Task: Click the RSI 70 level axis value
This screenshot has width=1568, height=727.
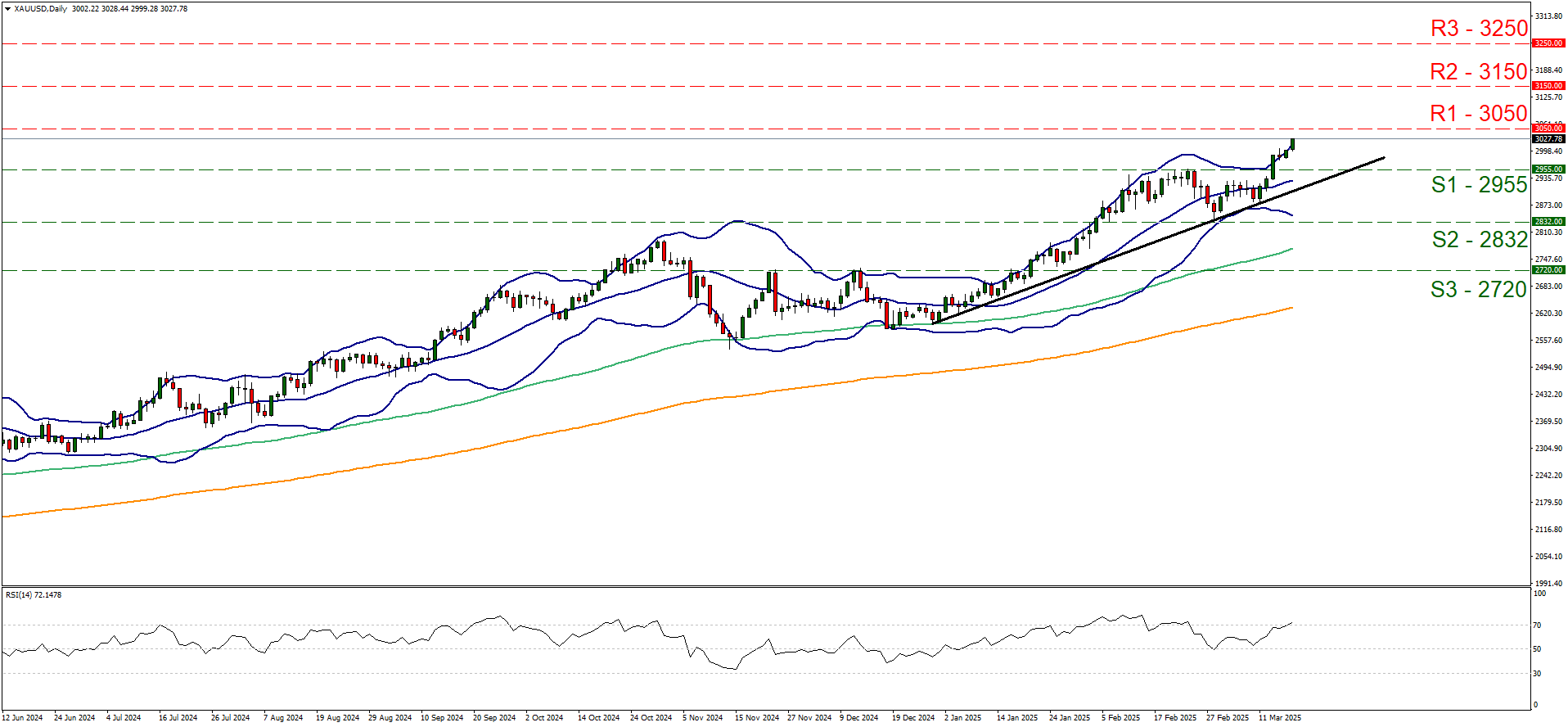Action: pos(1537,625)
